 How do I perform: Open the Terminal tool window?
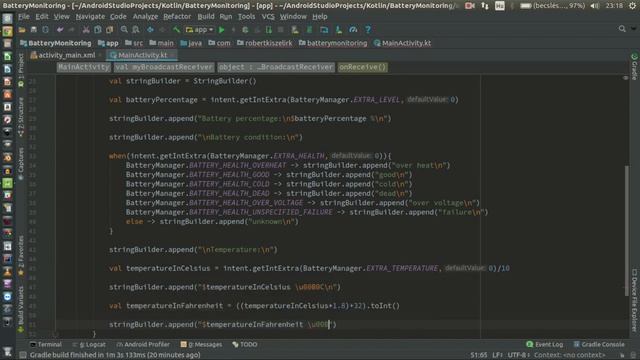click(46, 344)
